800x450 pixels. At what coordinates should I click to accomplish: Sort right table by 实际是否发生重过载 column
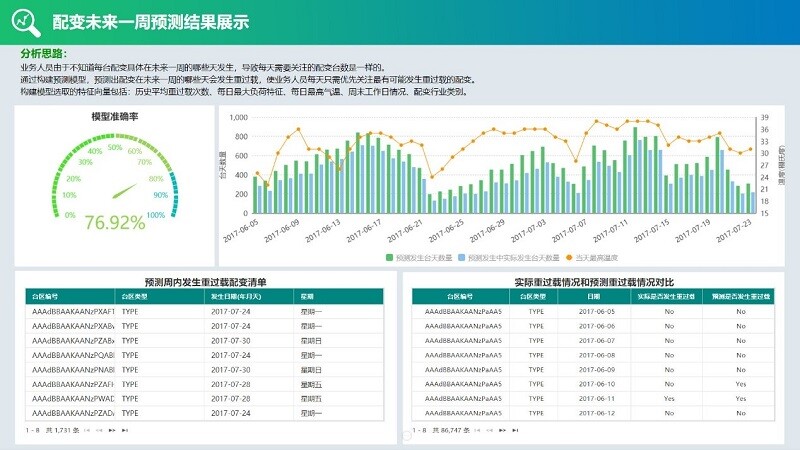point(668,297)
